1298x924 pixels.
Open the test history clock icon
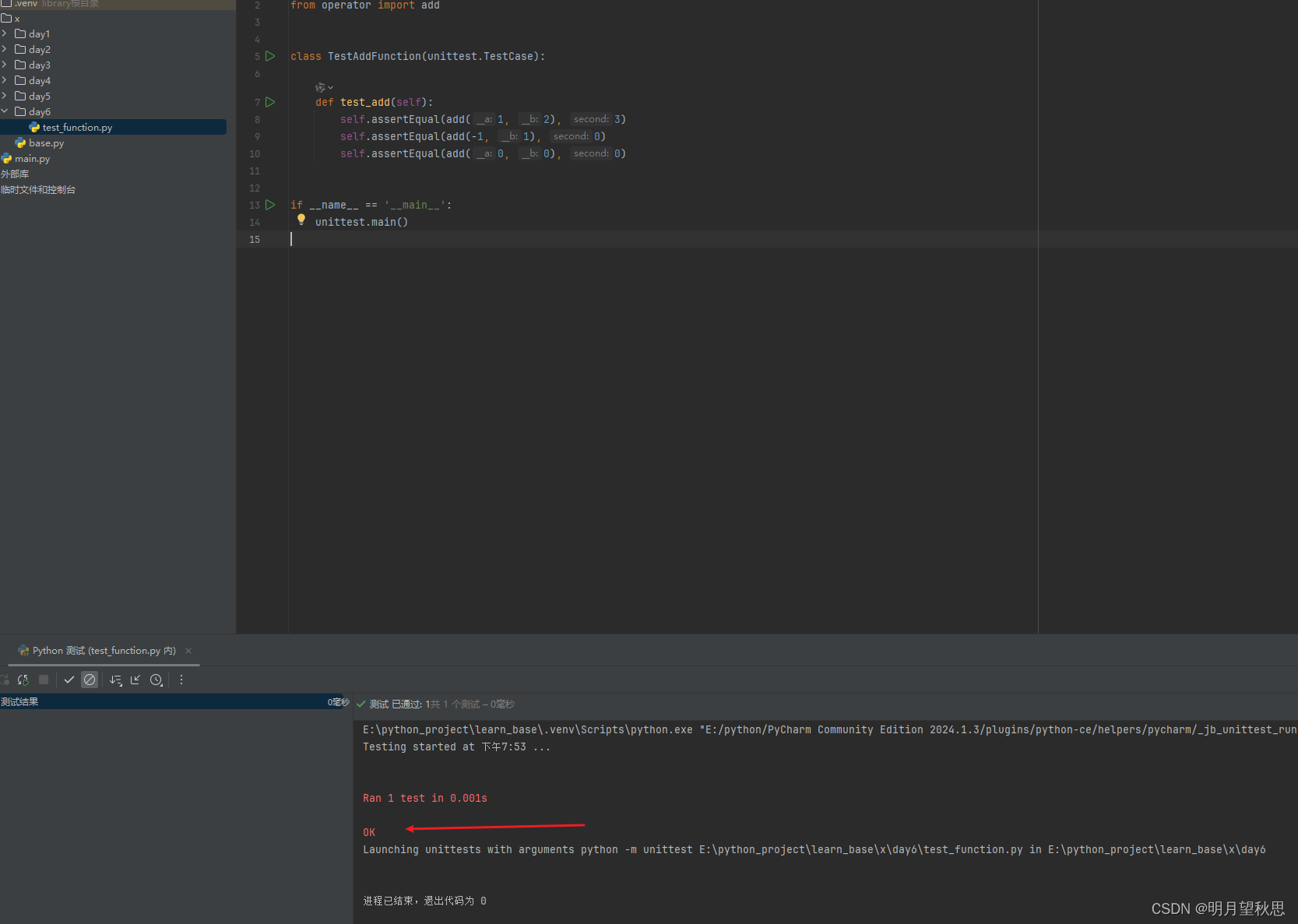pos(157,680)
